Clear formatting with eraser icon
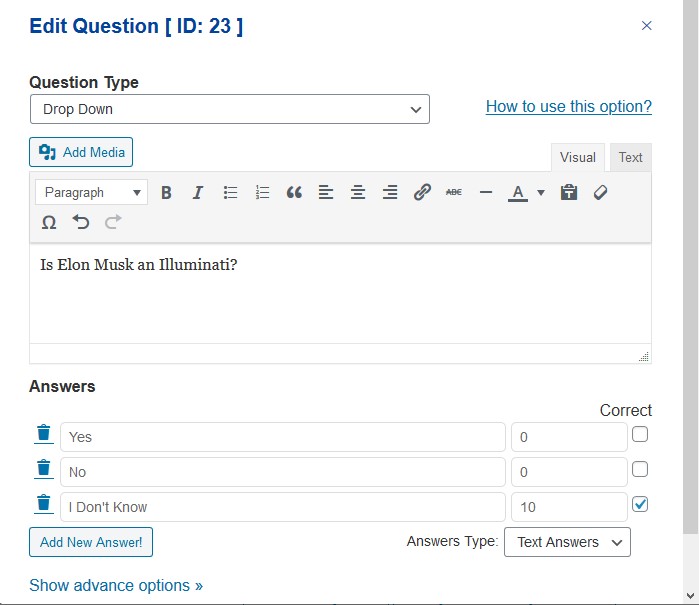The width and height of the screenshot is (699, 605). [600, 193]
